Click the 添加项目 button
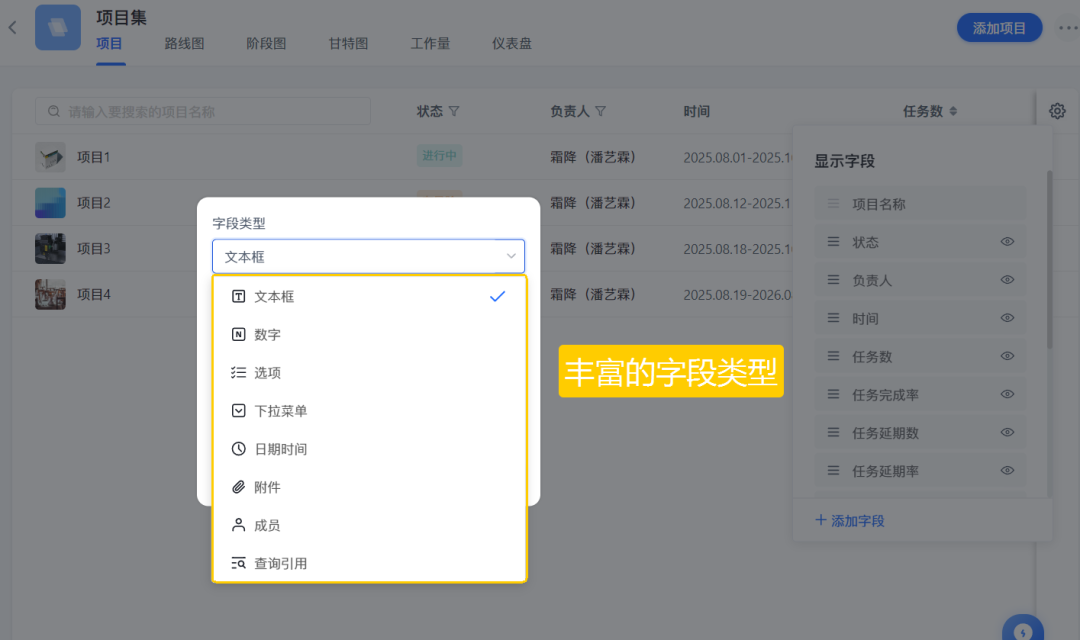 [x=999, y=28]
